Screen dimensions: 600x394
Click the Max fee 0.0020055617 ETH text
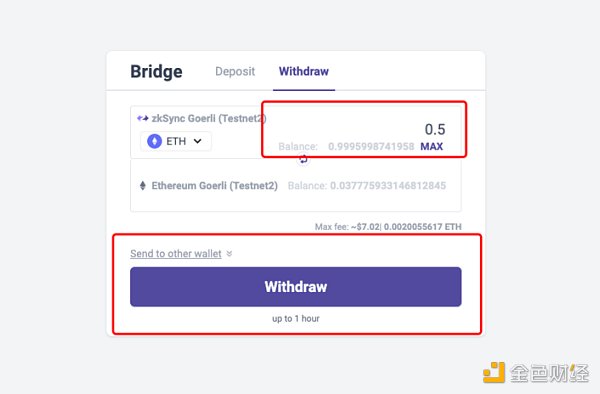tap(422, 227)
